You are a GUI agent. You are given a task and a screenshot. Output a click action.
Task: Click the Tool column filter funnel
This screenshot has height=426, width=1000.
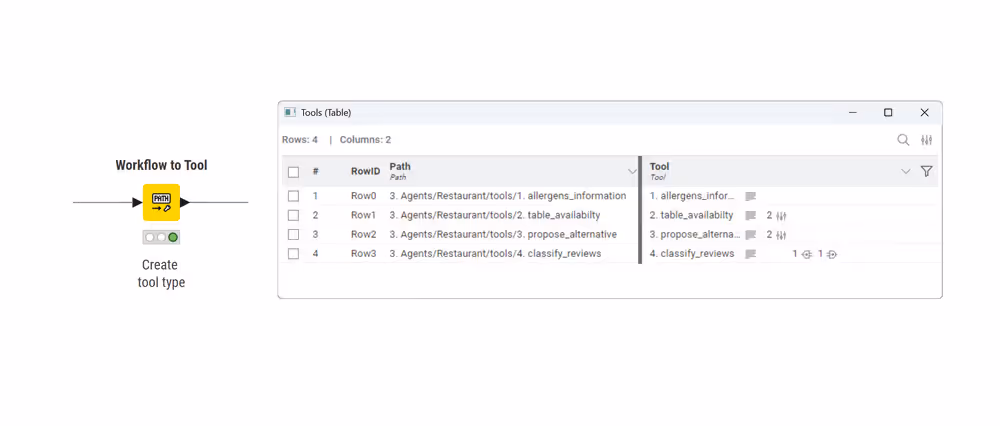[x=927, y=171]
